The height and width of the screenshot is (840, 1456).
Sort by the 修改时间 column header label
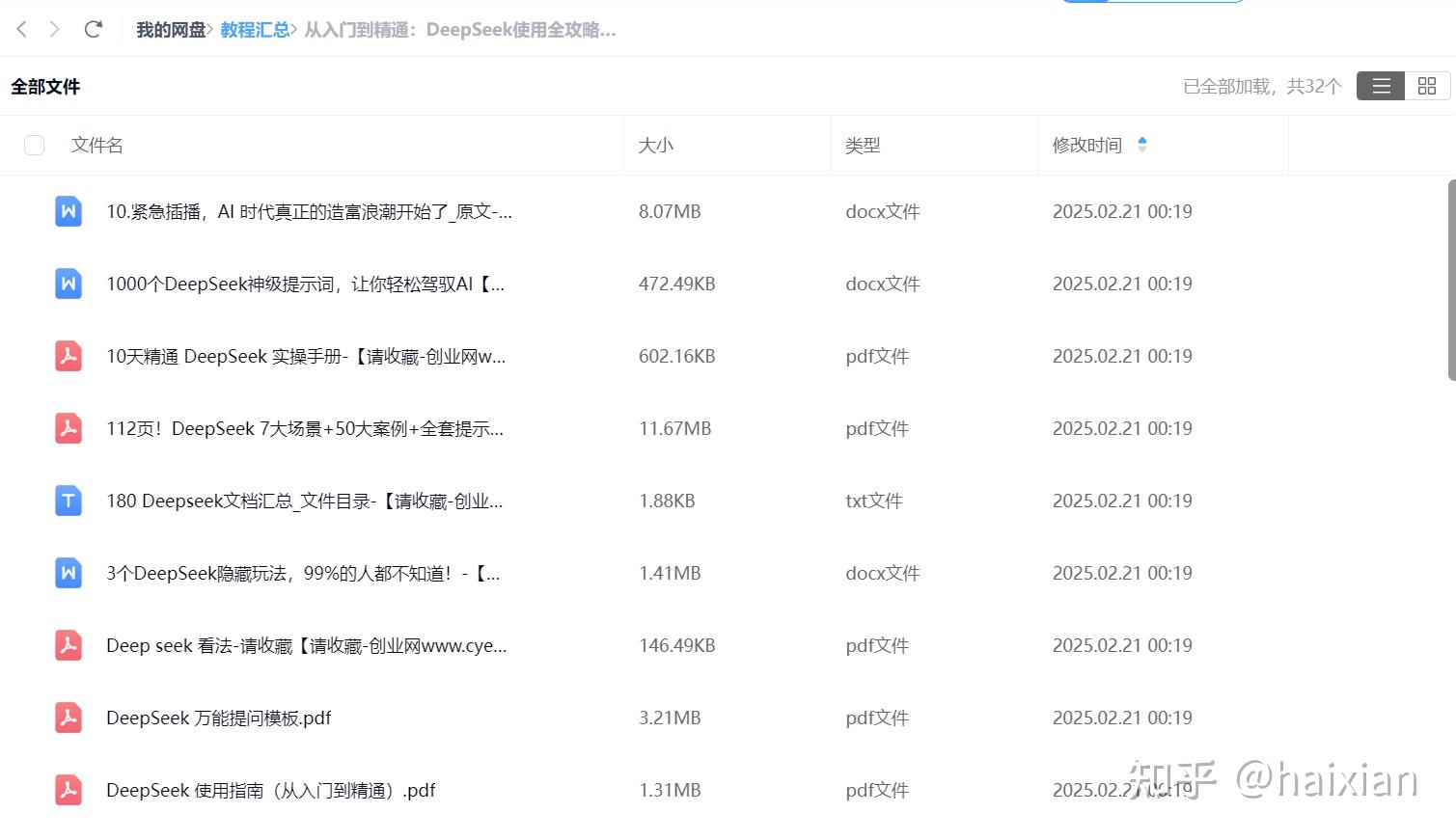tap(1087, 145)
